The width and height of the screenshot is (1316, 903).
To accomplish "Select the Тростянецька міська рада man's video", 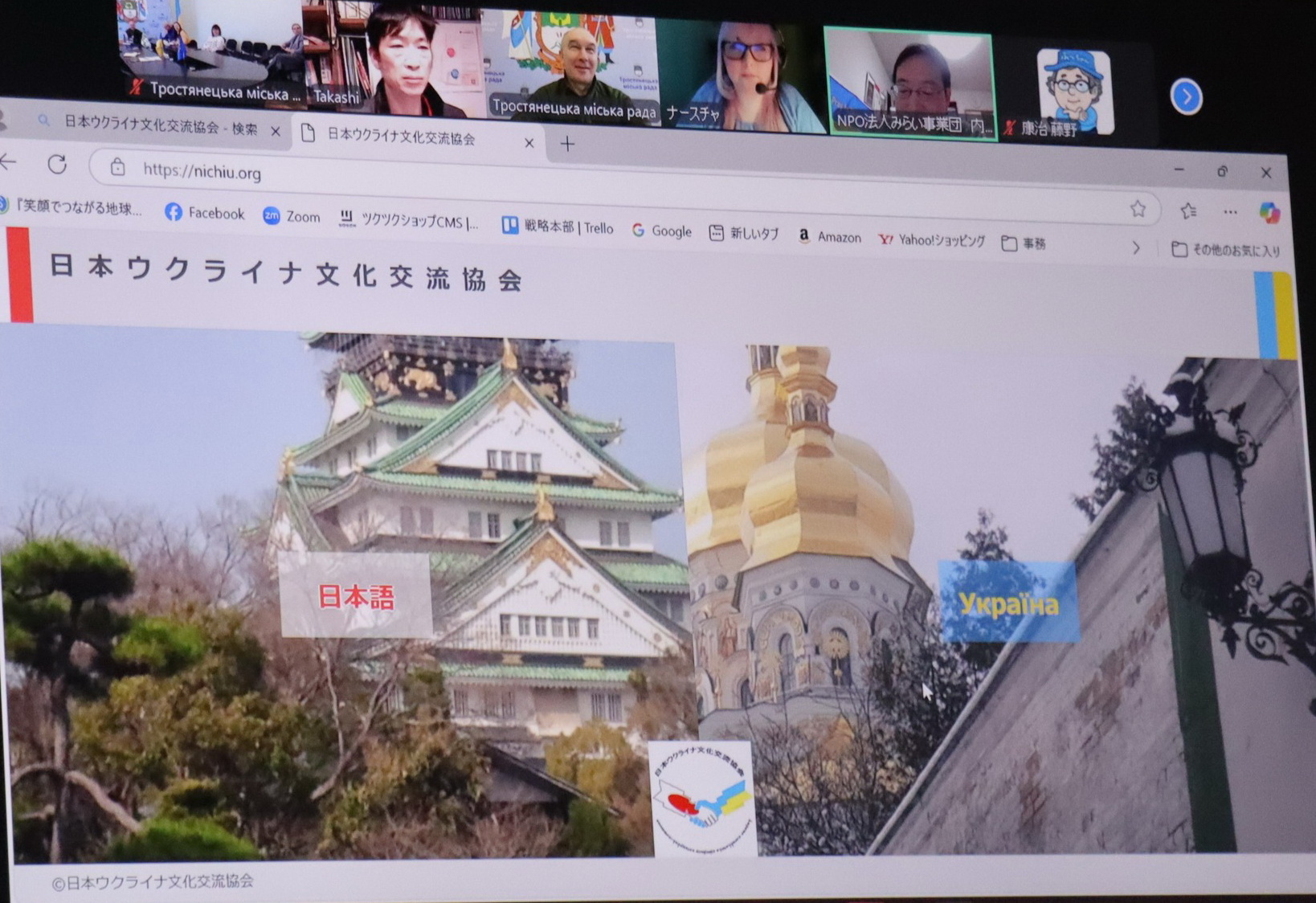I will pos(572,66).
